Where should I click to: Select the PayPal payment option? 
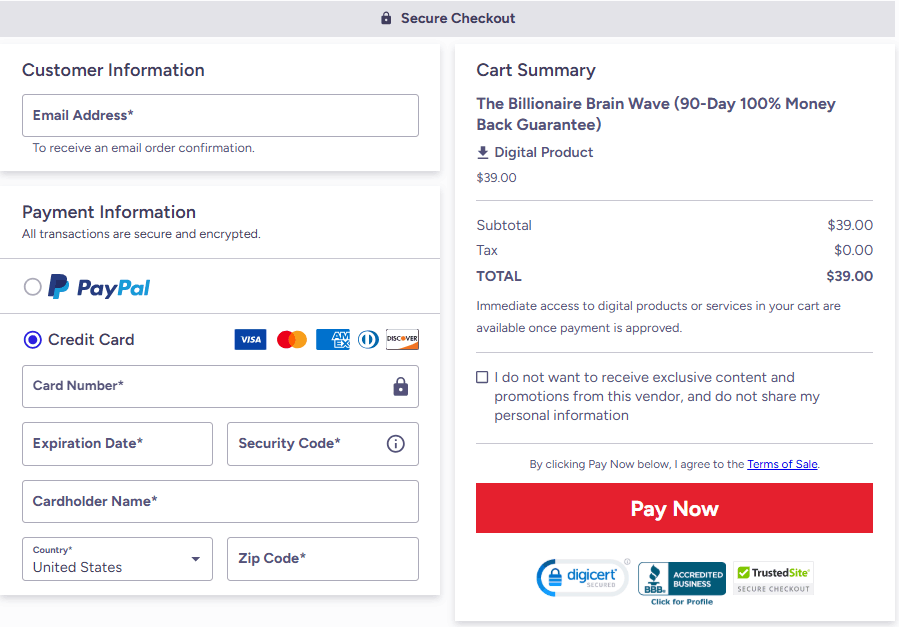pos(31,287)
